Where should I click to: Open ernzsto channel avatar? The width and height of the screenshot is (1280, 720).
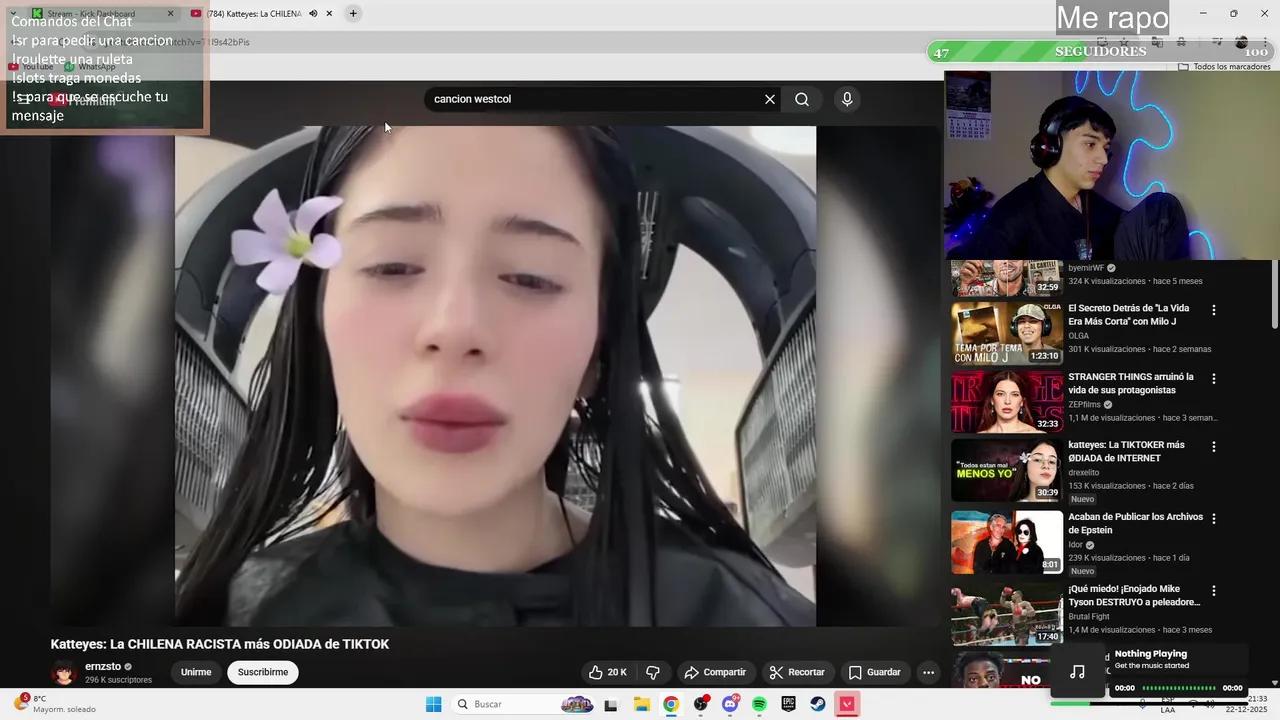pos(64,672)
